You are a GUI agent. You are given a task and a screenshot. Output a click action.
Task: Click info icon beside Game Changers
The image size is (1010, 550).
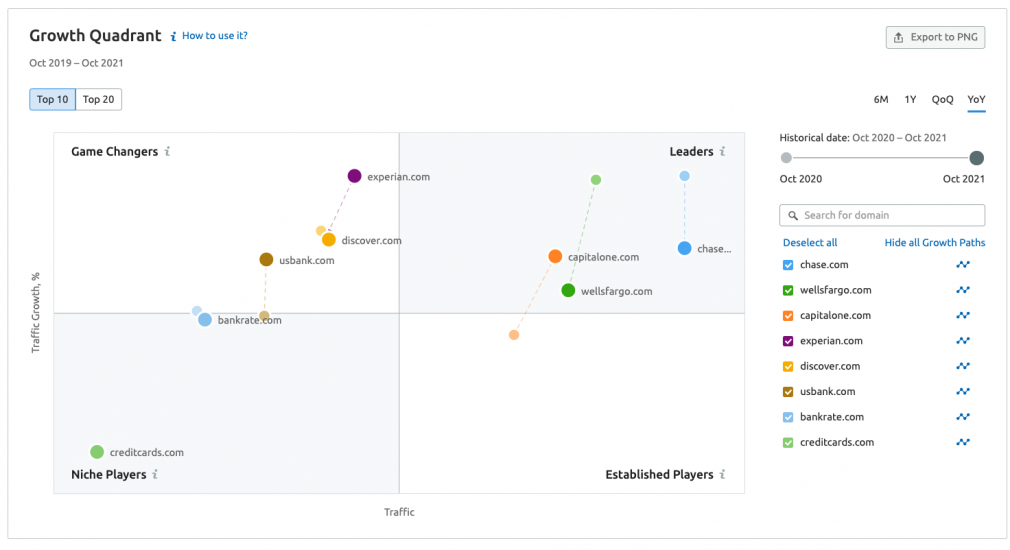(168, 152)
